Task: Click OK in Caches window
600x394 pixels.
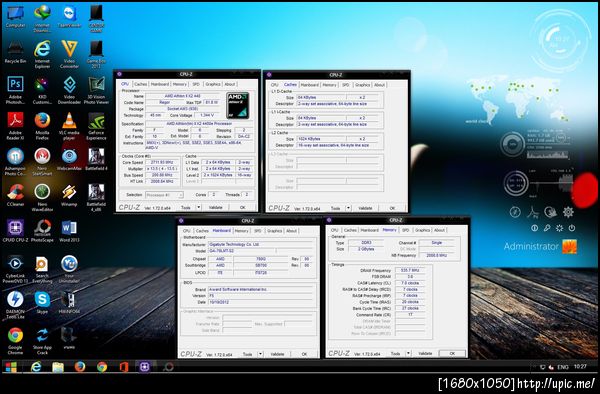Action: pos(392,208)
